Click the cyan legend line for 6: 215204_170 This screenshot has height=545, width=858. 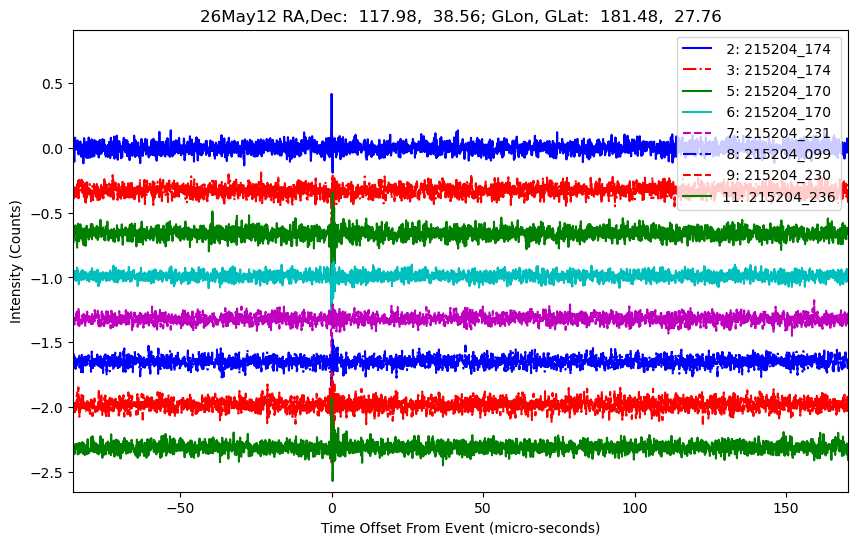(697, 112)
